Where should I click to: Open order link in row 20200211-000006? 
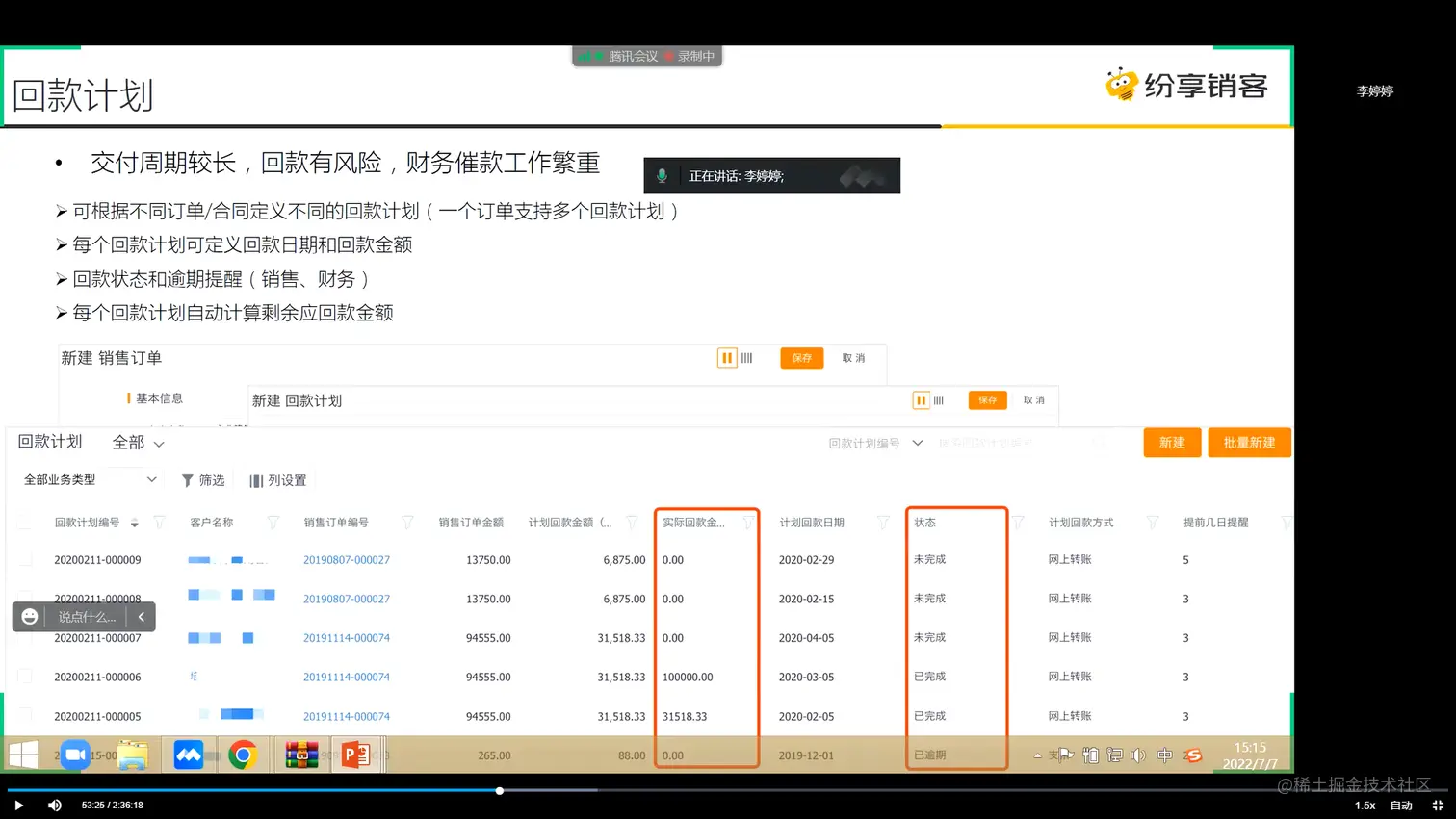point(347,678)
